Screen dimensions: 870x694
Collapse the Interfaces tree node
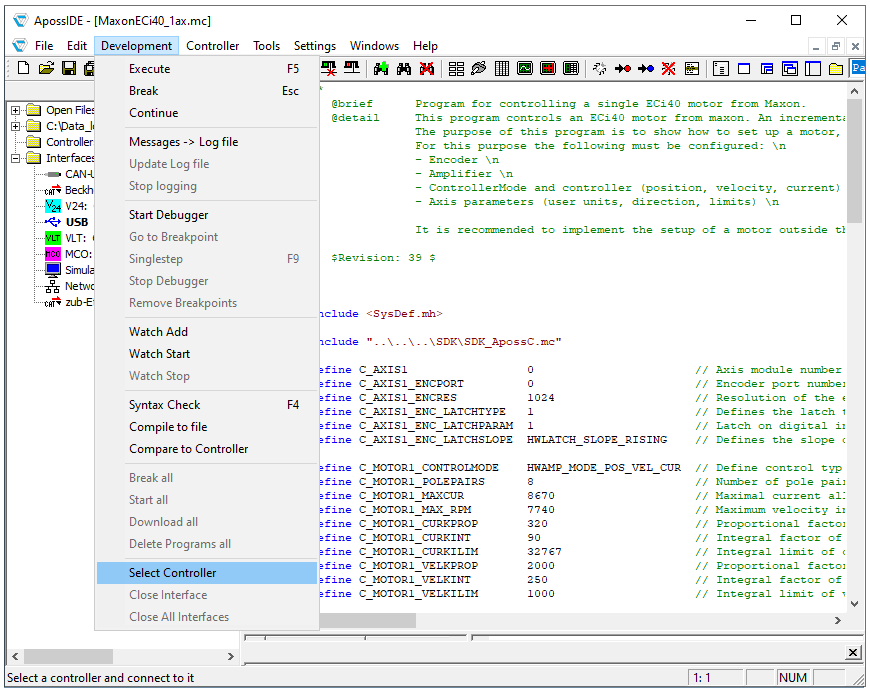pyautogui.click(x=16, y=158)
